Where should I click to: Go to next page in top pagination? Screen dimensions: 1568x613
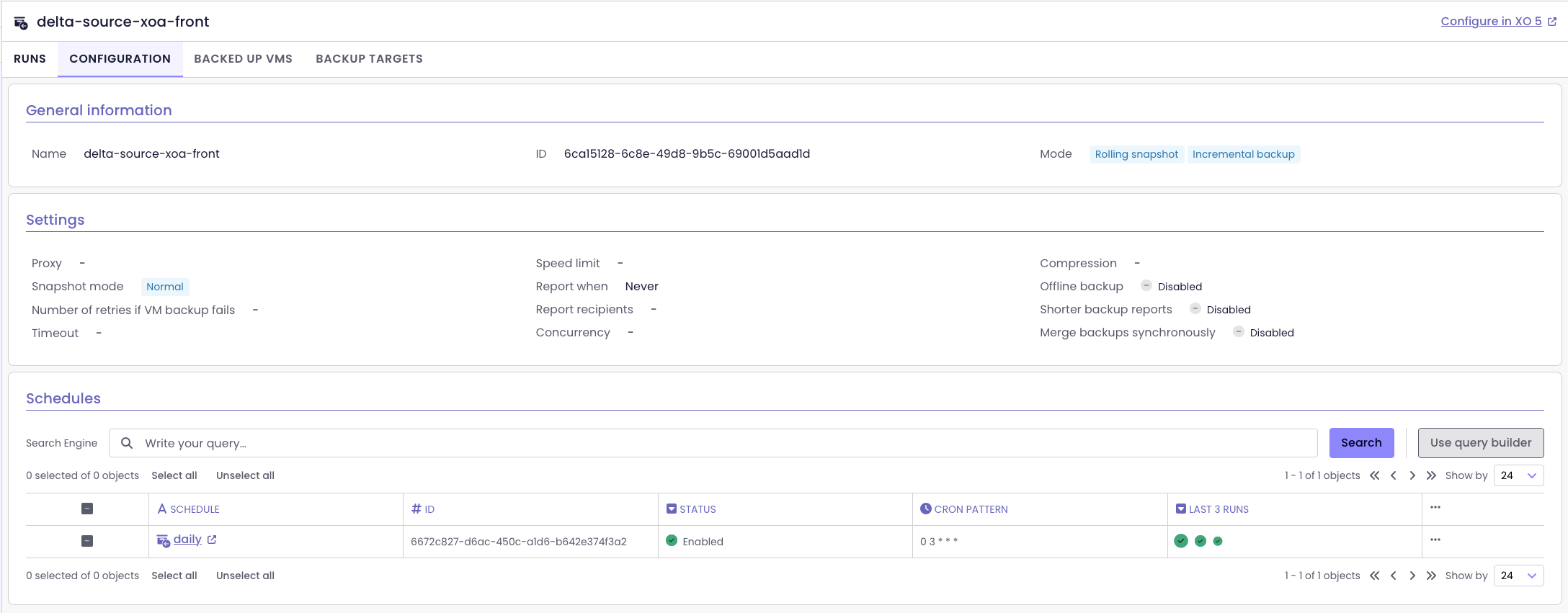click(1412, 475)
